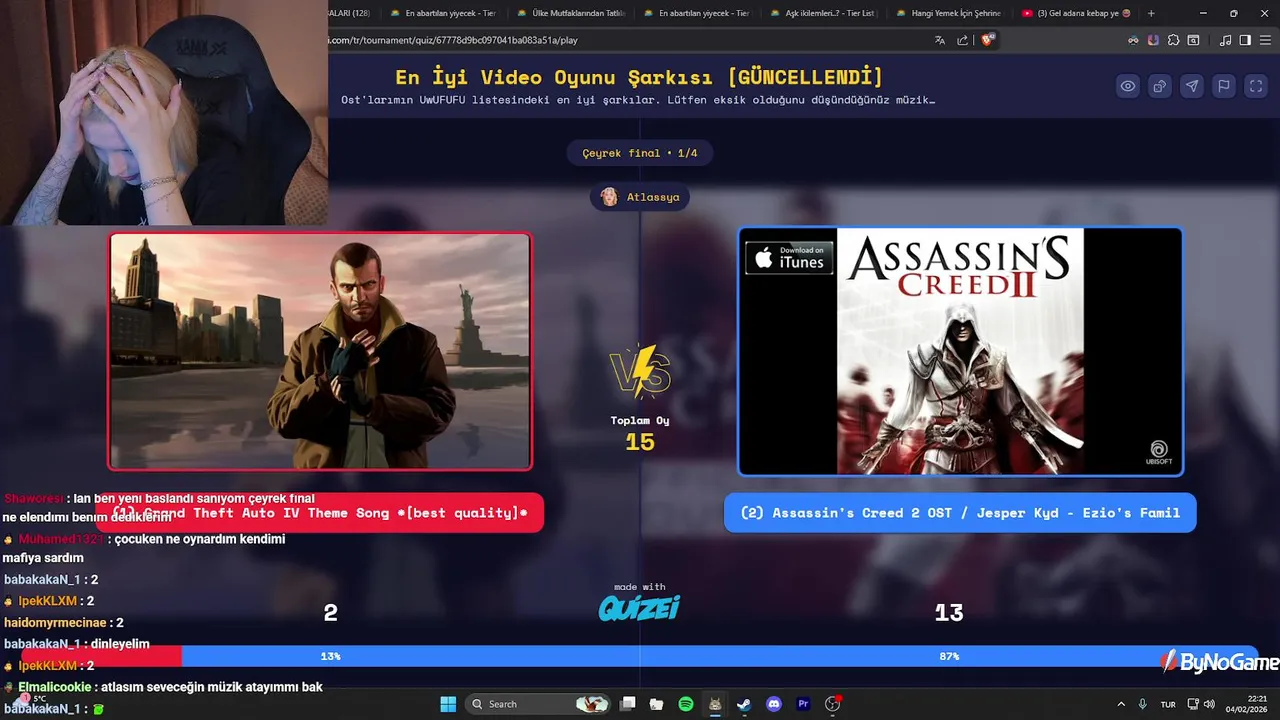Switch keyboard language via TUR indicator
Image resolution: width=1280 pixels, height=720 pixels.
(1168, 704)
